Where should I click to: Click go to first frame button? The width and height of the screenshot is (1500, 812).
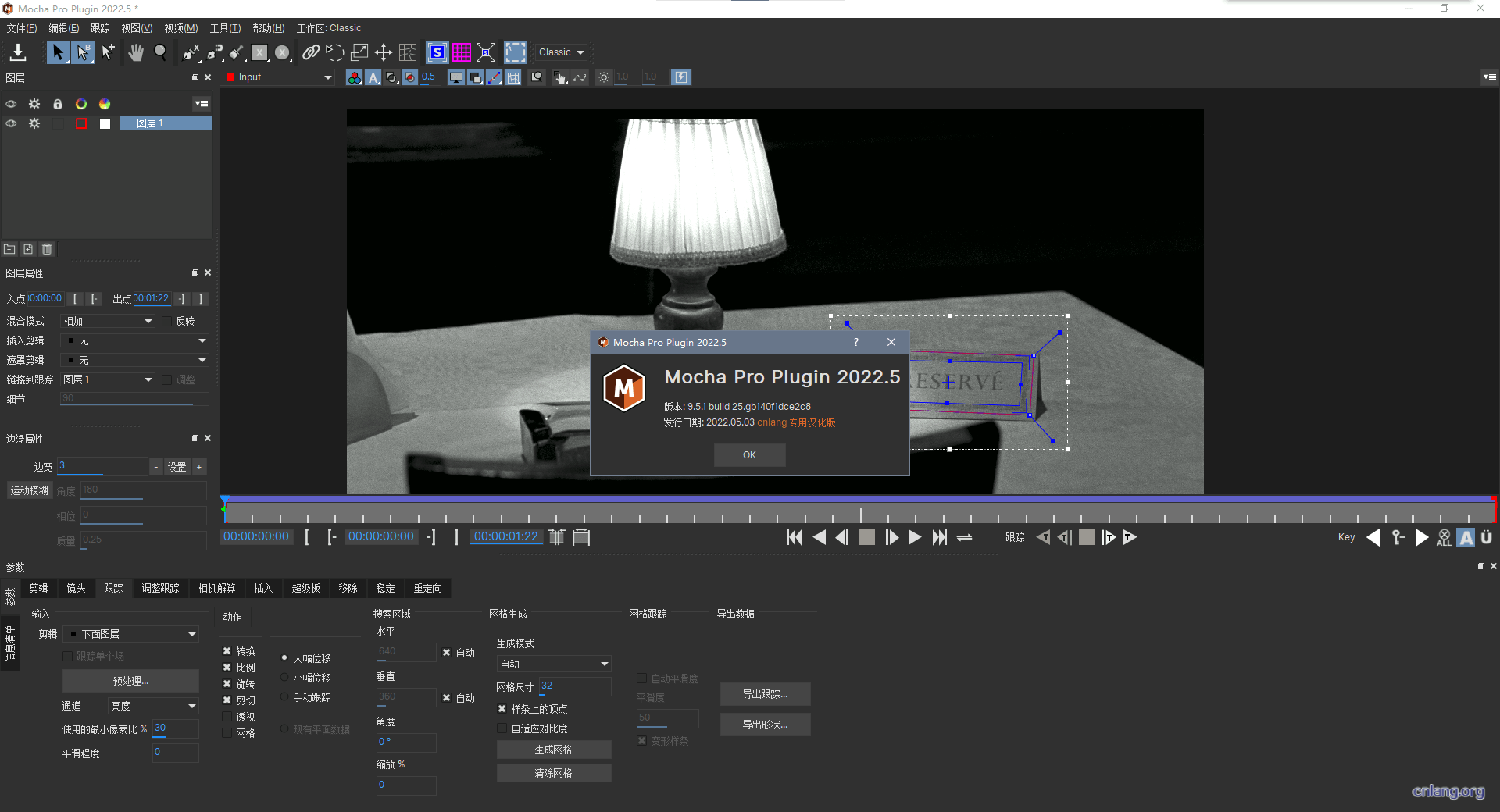(795, 537)
